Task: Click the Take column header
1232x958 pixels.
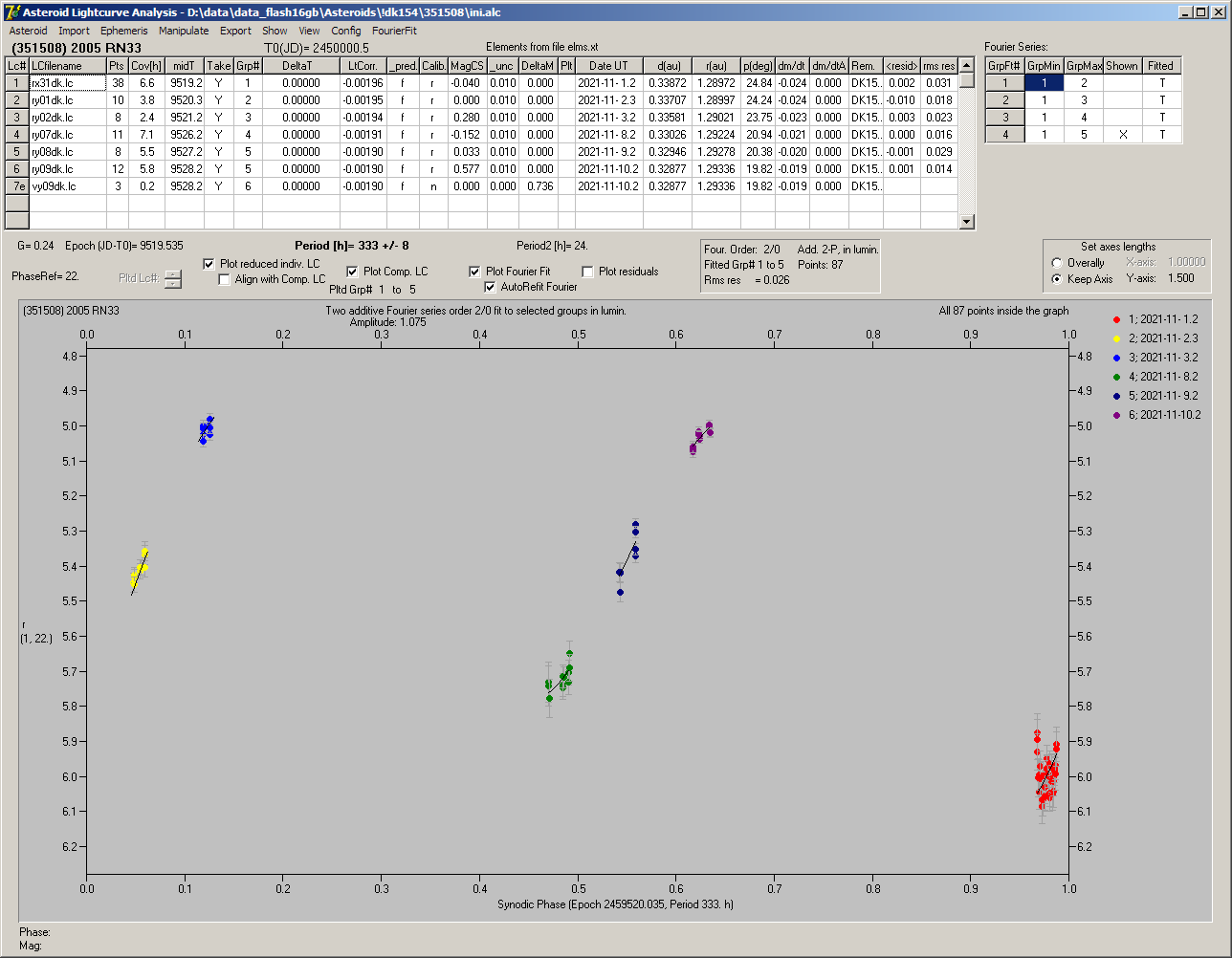Action: pos(218,66)
